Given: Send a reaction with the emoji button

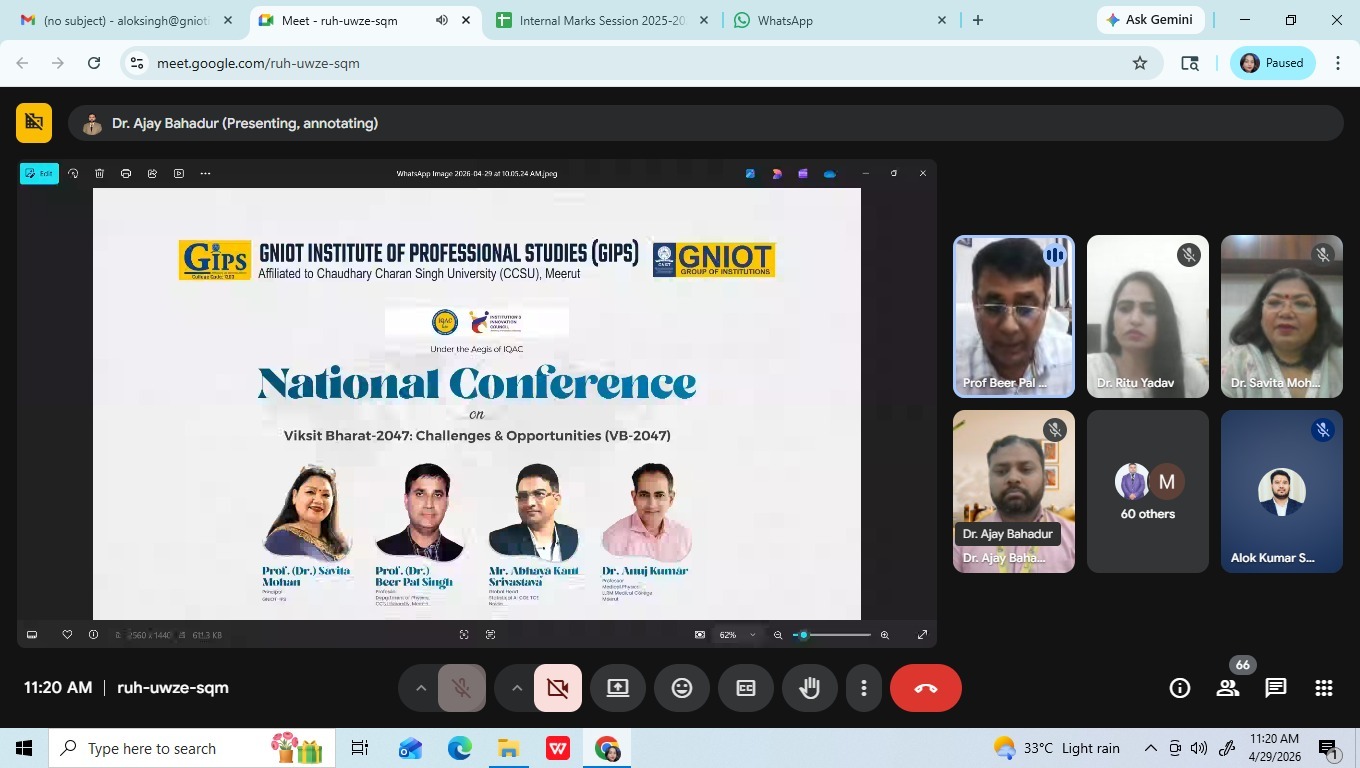Looking at the screenshot, I should coord(682,688).
